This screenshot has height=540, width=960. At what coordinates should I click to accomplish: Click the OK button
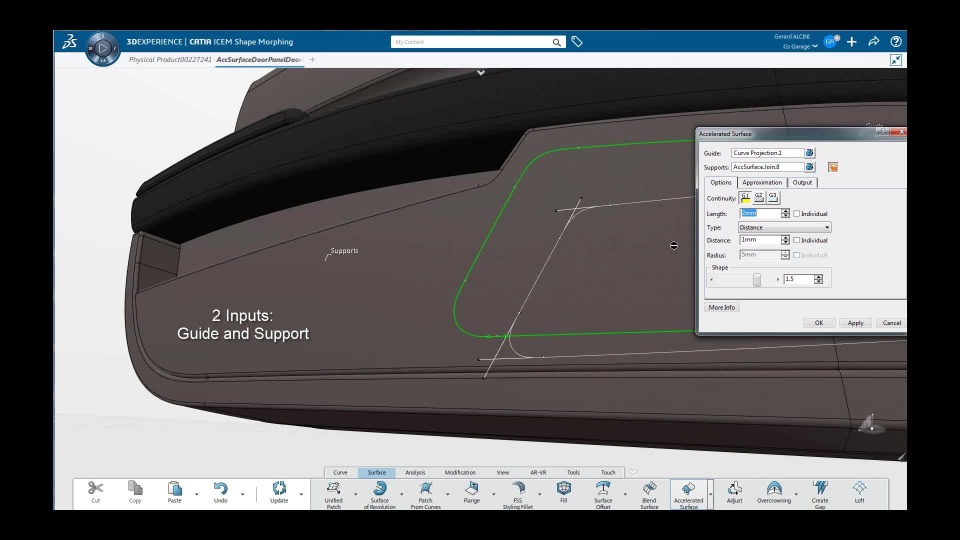tap(819, 323)
